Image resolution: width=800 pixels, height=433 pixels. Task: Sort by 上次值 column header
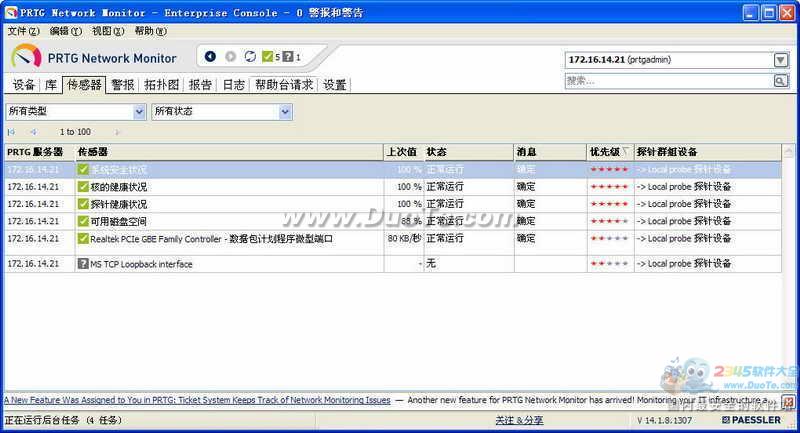(404, 152)
